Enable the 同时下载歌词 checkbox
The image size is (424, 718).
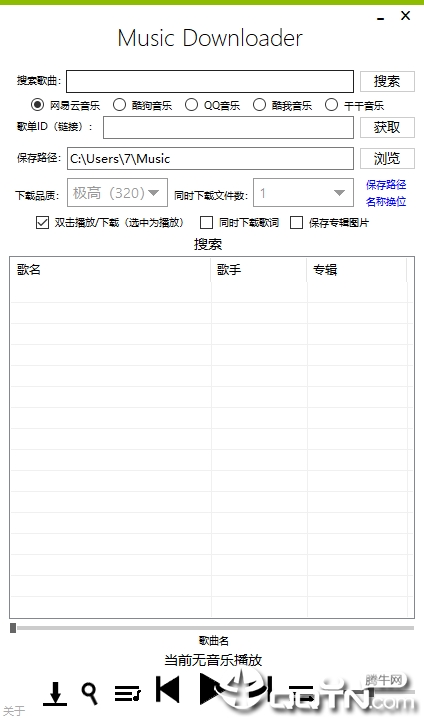pyautogui.click(x=207, y=223)
